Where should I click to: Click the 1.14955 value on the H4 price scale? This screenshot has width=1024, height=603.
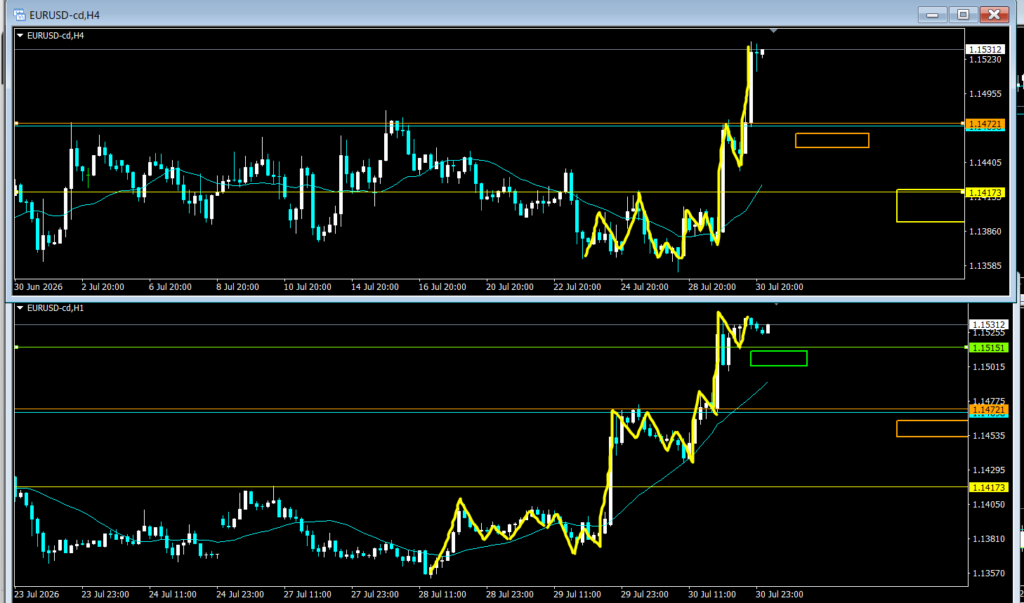click(985, 93)
